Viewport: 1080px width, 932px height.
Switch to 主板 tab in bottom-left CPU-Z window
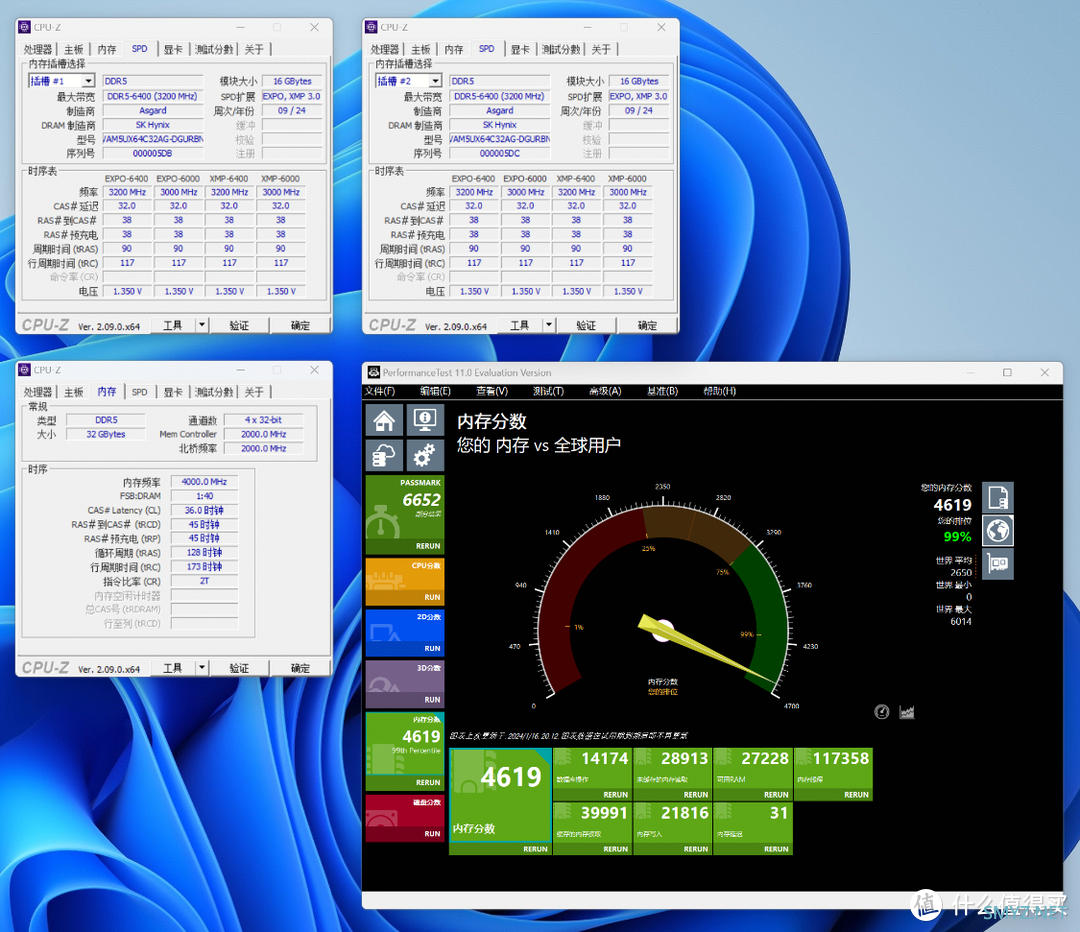point(74,391)
